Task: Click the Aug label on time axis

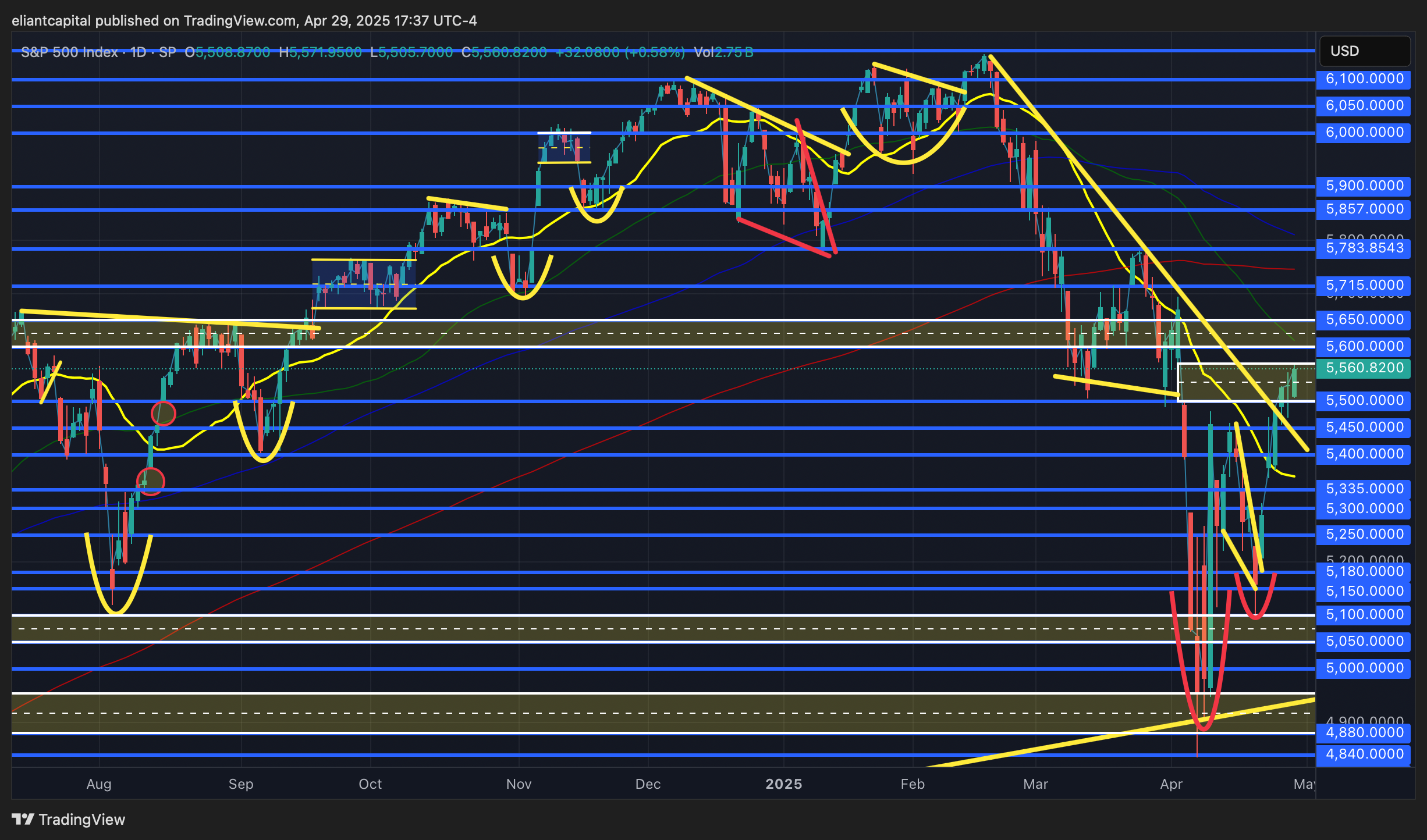Action: tap(98, 784)
